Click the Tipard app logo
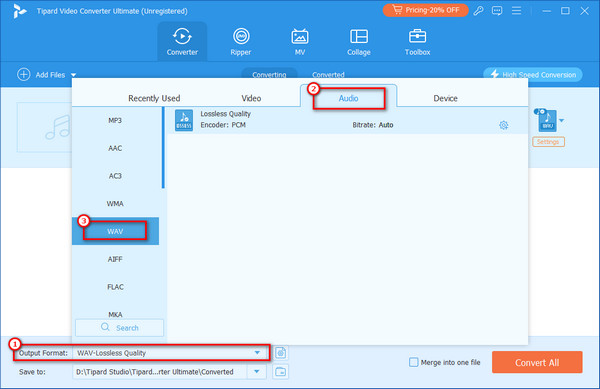Viewport: 600px width, 389px height. (19, 11)
